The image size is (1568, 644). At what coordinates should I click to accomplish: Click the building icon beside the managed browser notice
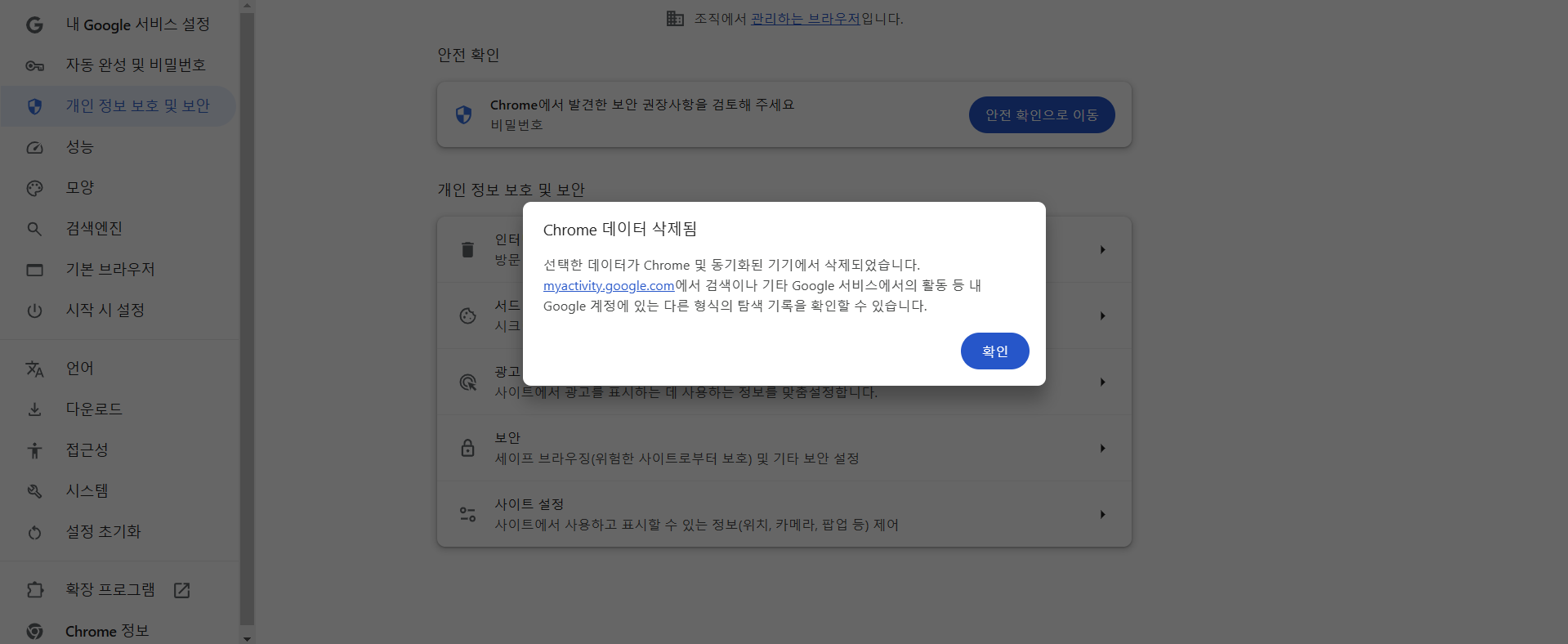675,18
